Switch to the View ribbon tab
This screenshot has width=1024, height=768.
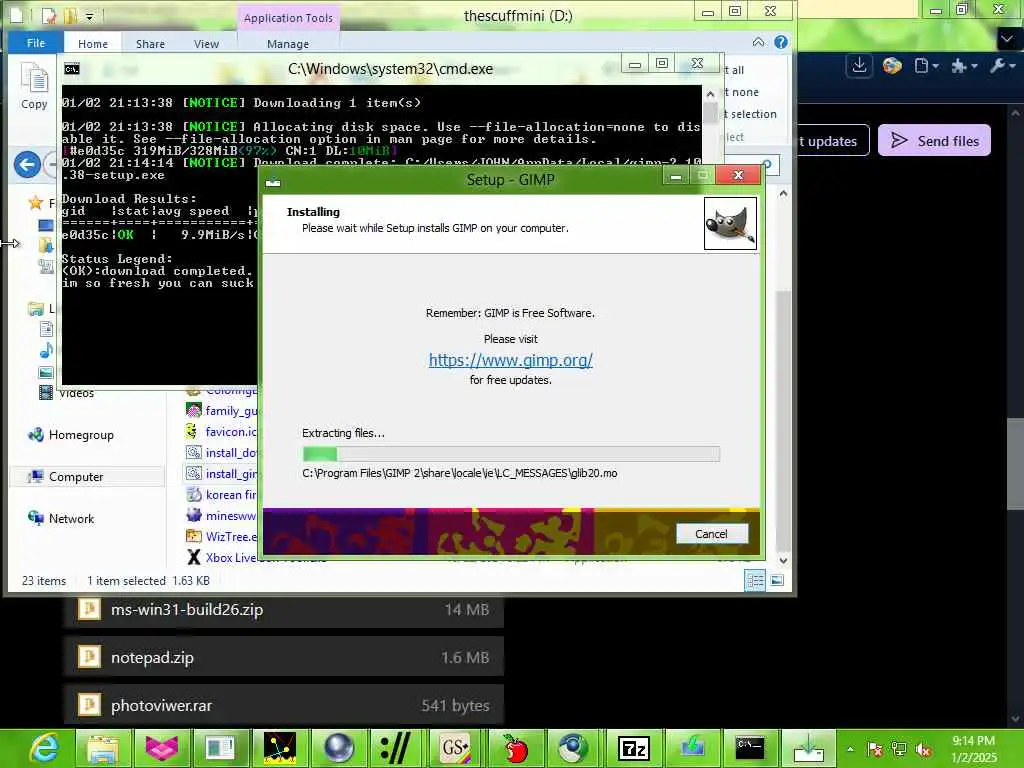click(206, 44)
